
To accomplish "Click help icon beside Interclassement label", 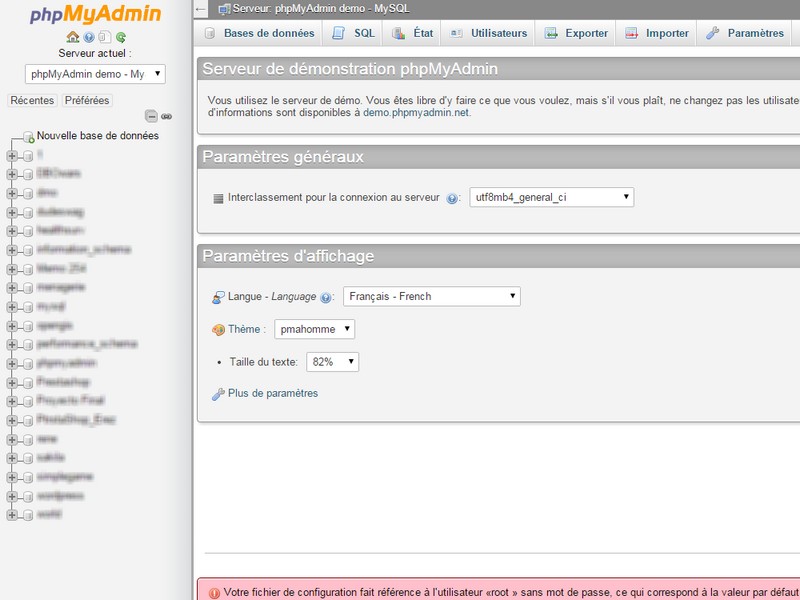I will pos(452,198).
